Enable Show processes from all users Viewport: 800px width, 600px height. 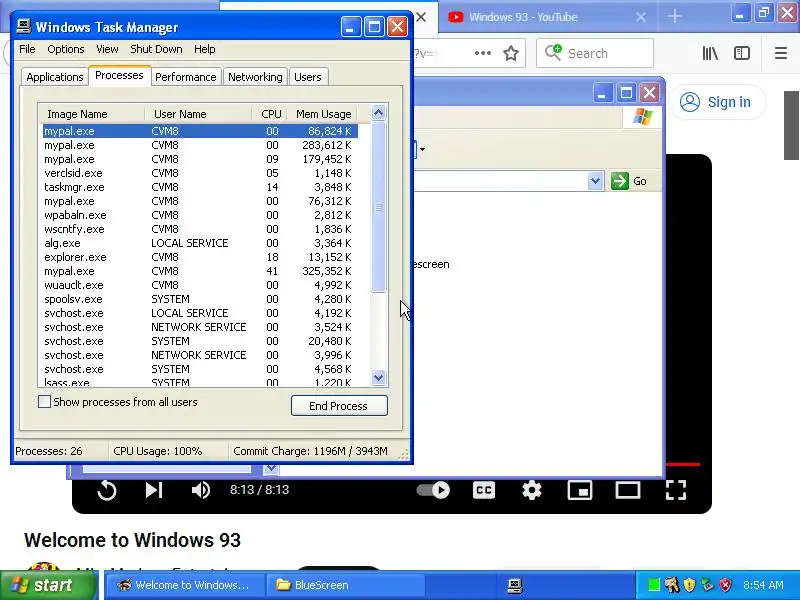coord(44,402)
